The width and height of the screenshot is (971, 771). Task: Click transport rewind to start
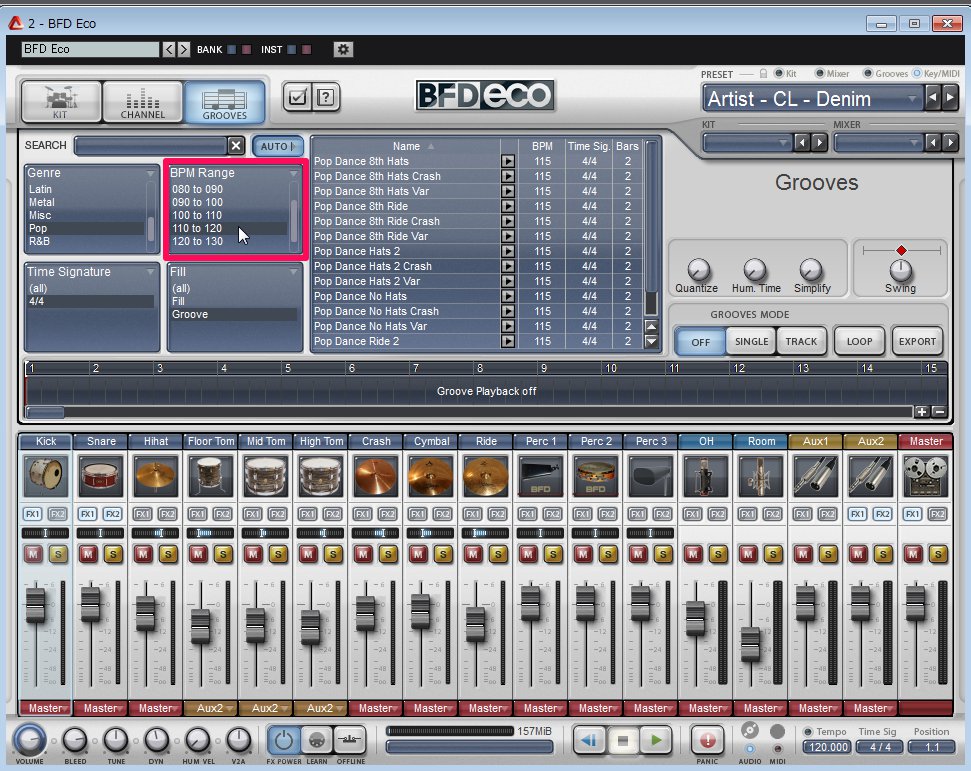[588, 740]
